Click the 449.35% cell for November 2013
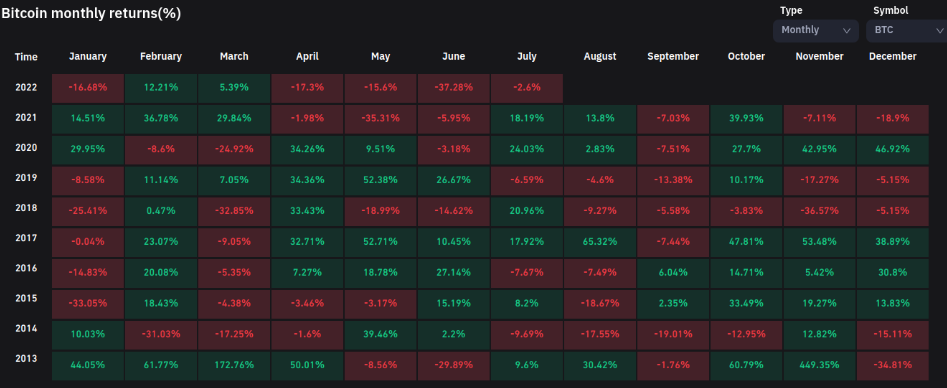Screen dimensions: 947x388 820,366
